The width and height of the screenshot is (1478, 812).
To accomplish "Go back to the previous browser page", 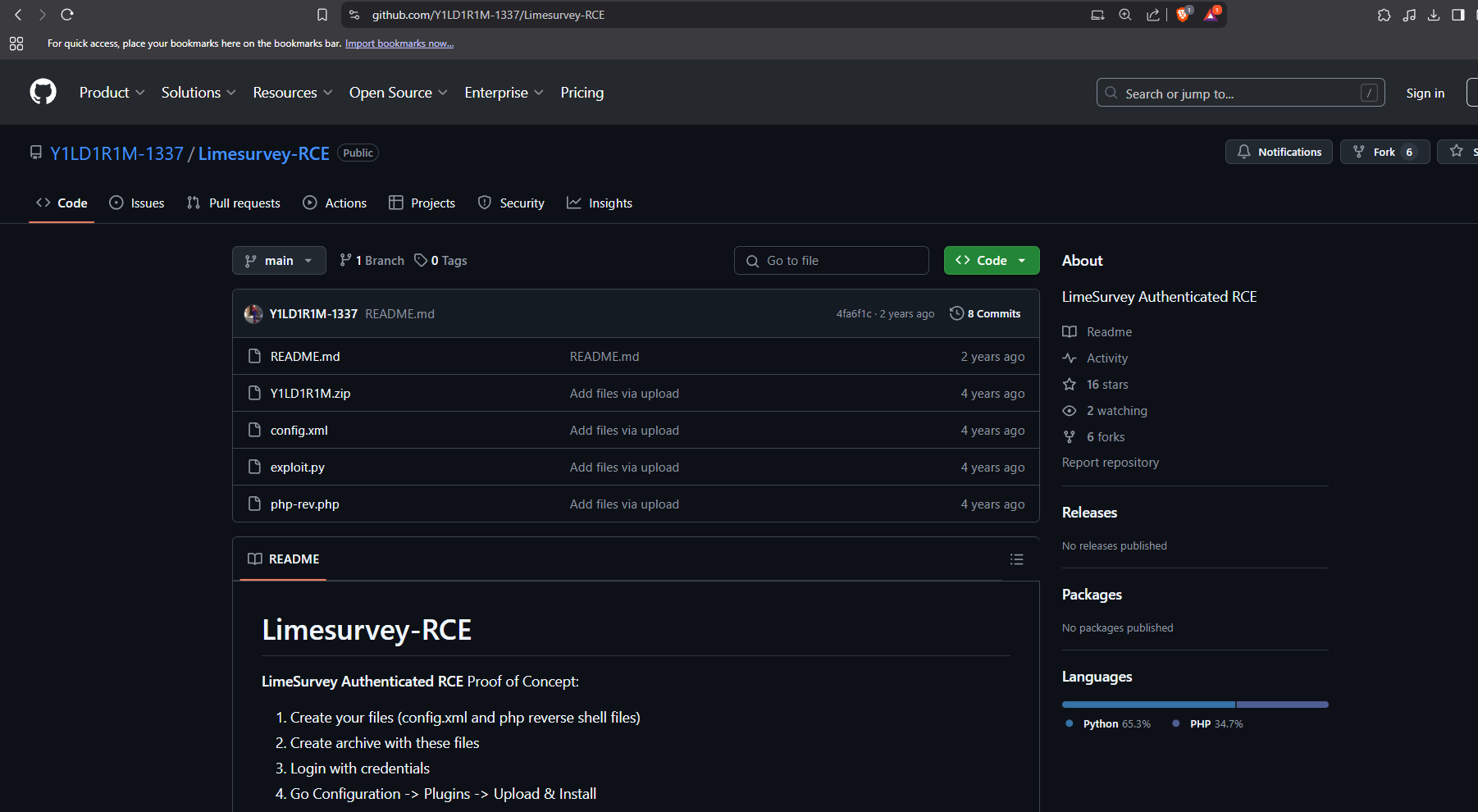I will (x=18, y=15).
